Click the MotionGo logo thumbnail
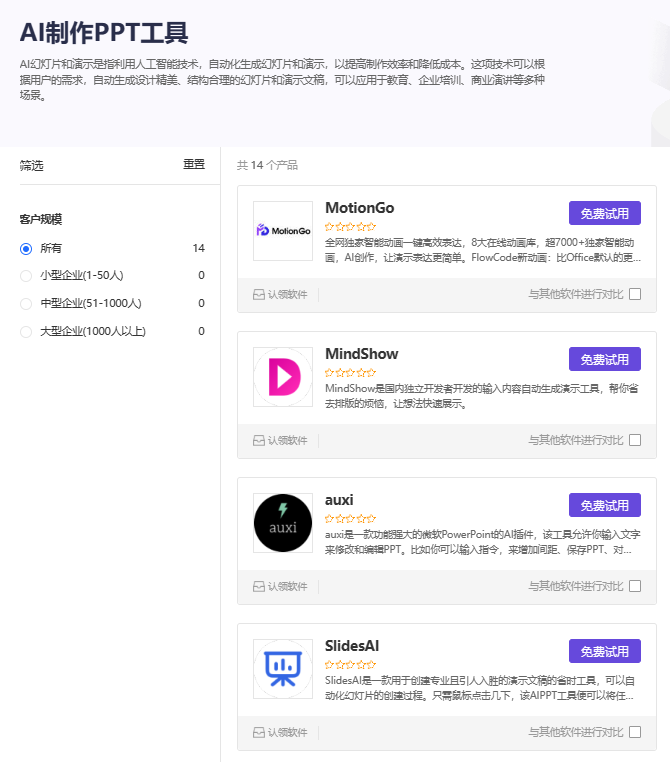The height and width of the screenshot is (762, 670). (x=283, y=231)
